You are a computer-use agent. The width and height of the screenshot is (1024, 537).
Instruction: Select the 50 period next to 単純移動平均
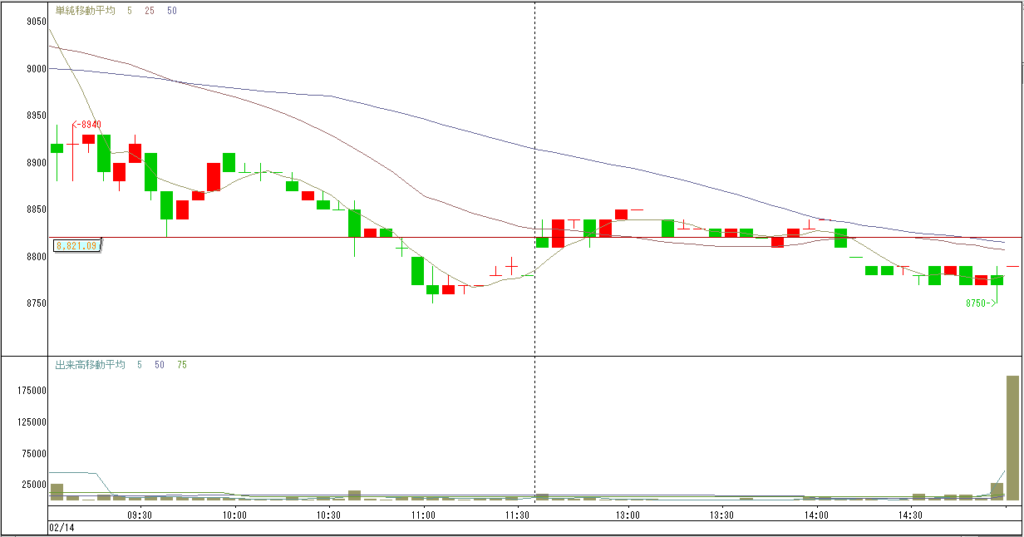[172, 10]
